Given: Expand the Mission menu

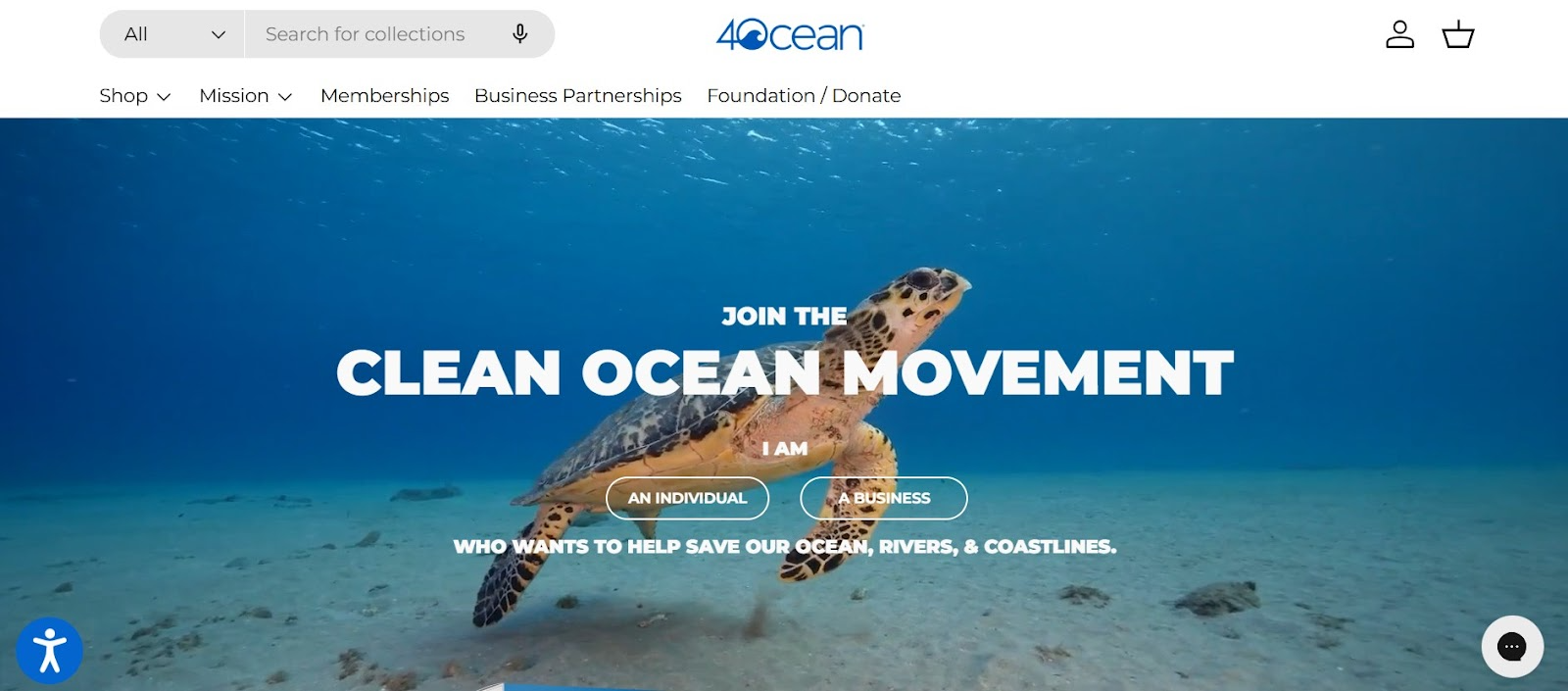Looking at the screenshot, I should pyautogui.click(x=246, y=96).
